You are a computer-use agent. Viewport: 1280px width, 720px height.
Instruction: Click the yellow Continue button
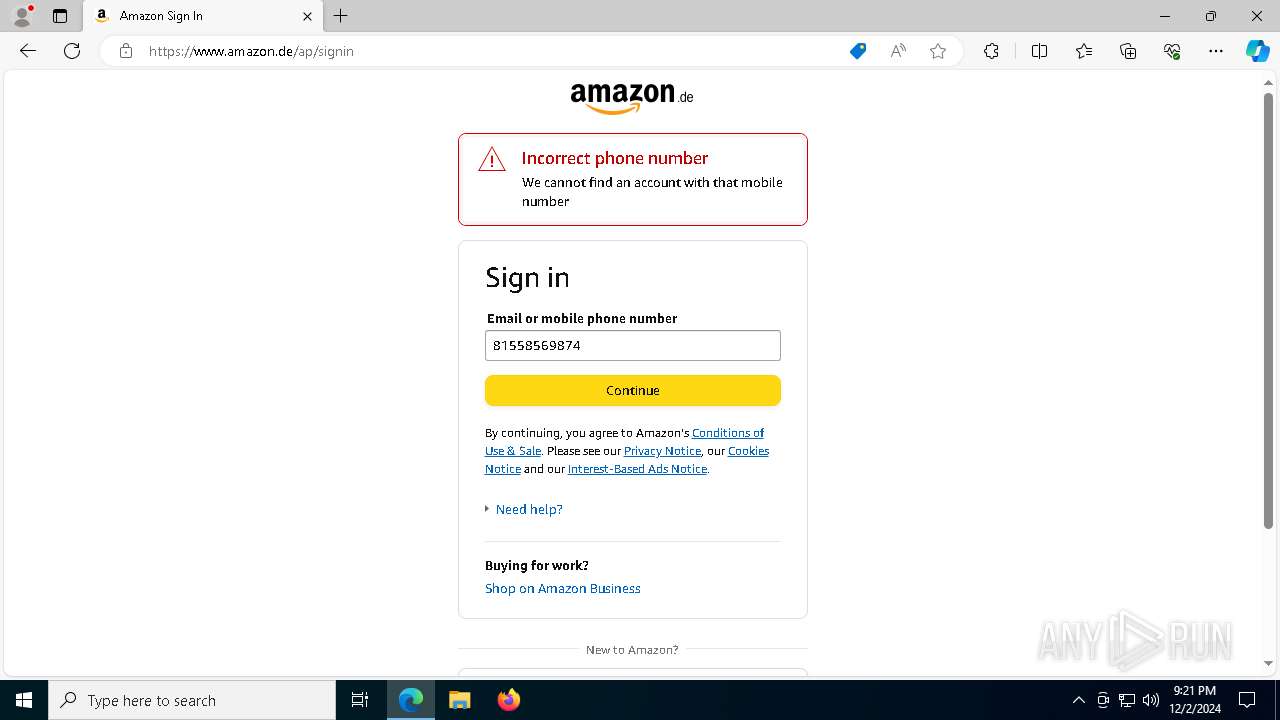click(x=633, y=390)
